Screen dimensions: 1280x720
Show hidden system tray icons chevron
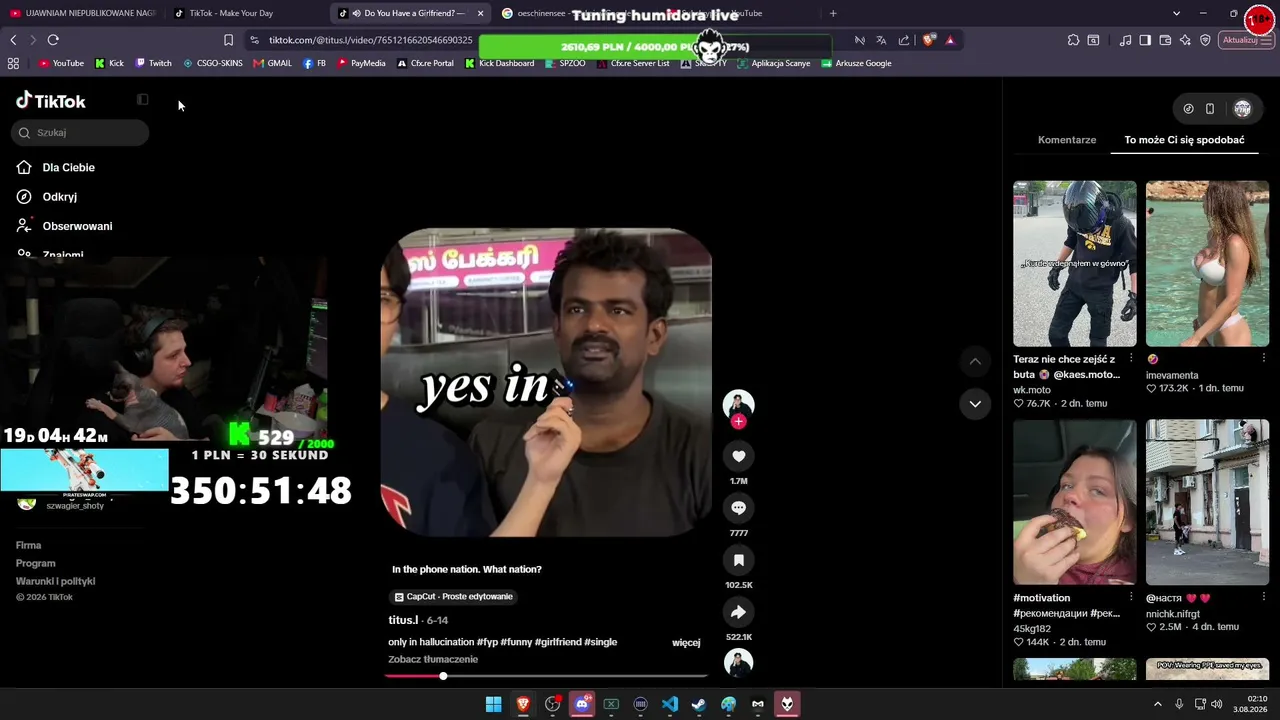click(1158, 705)
